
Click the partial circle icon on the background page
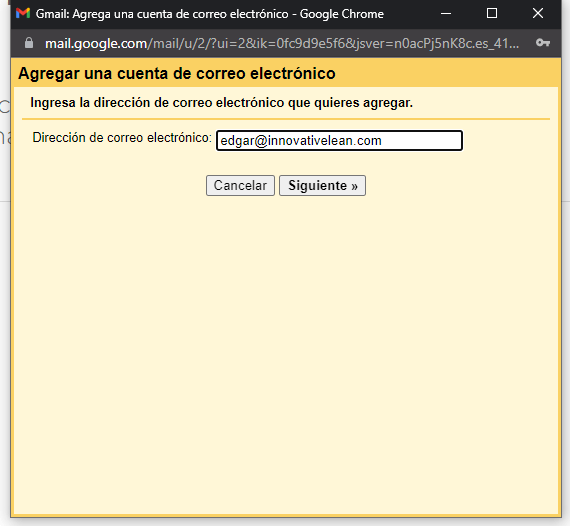[5, 106]
